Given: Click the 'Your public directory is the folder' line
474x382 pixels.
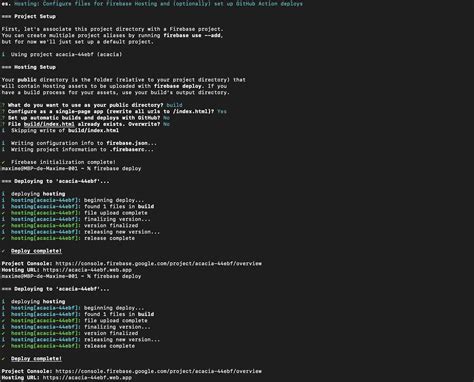Looking at the screenshot, I should 124,80.
